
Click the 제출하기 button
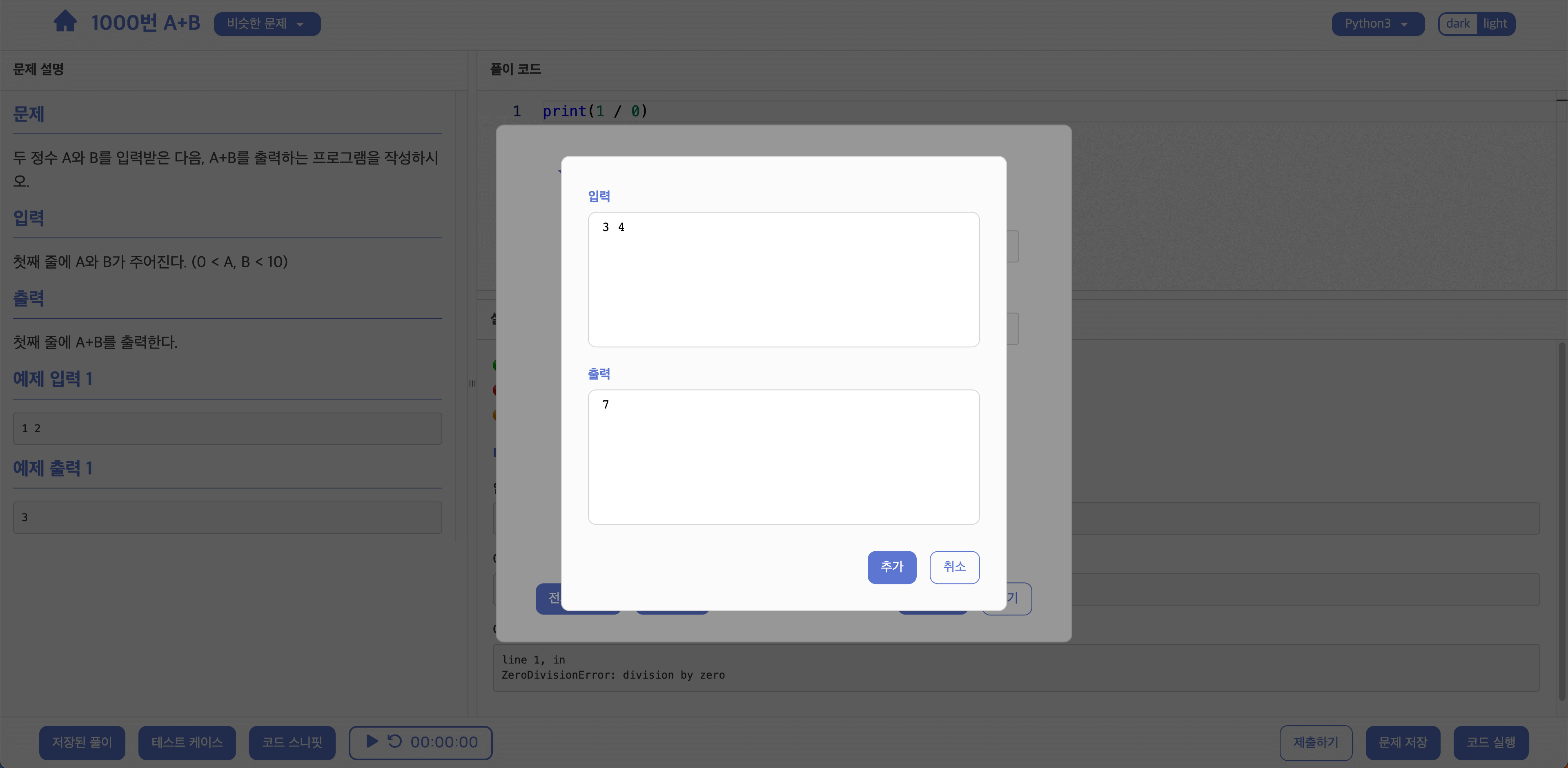click(x=1315, y=742)
